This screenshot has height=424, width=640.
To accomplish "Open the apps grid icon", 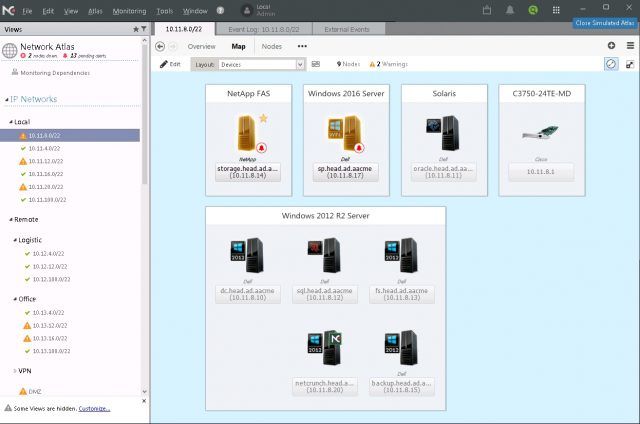I will click(556, 10).
